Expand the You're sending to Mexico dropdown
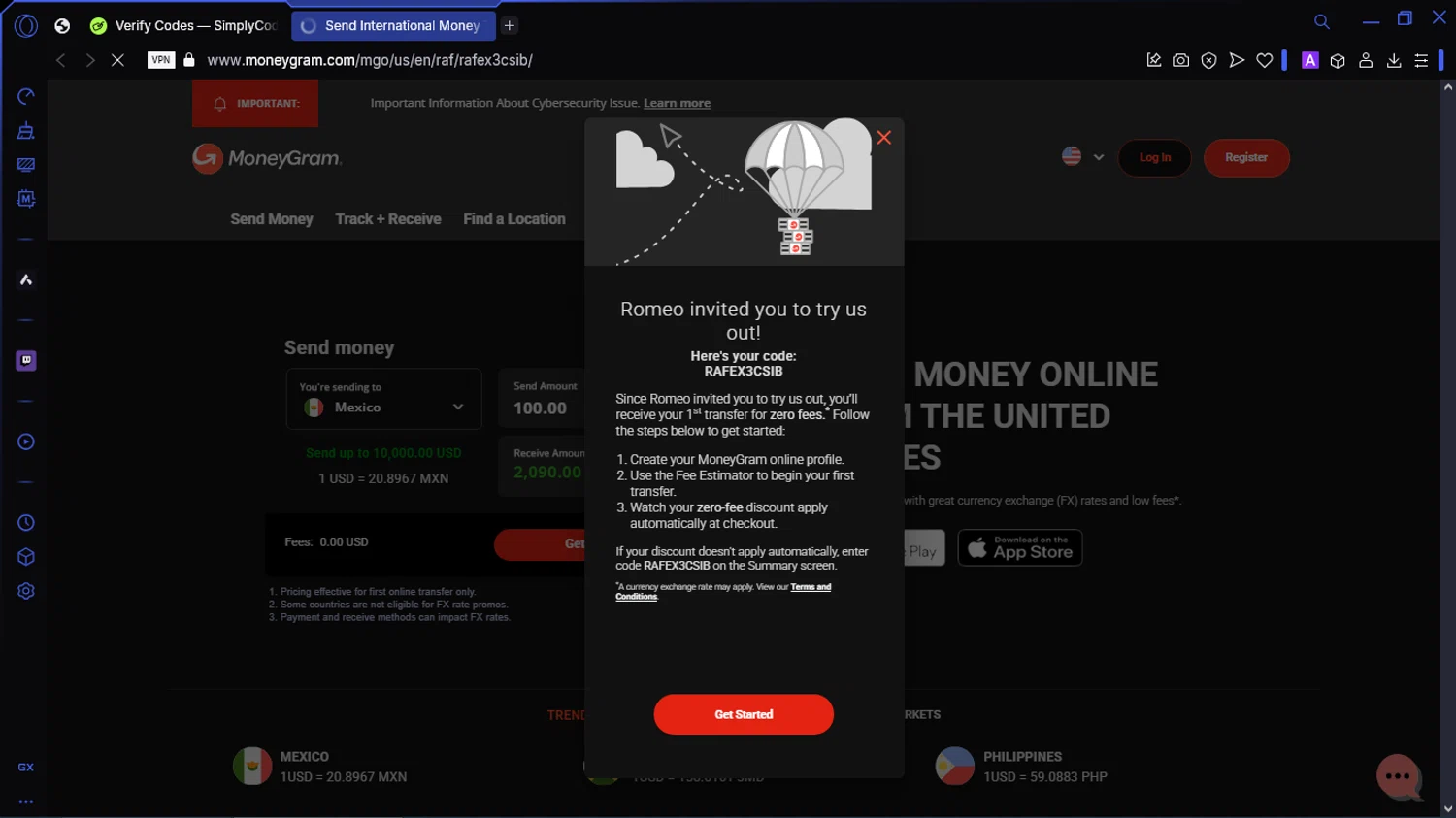 tap(383, 399)
